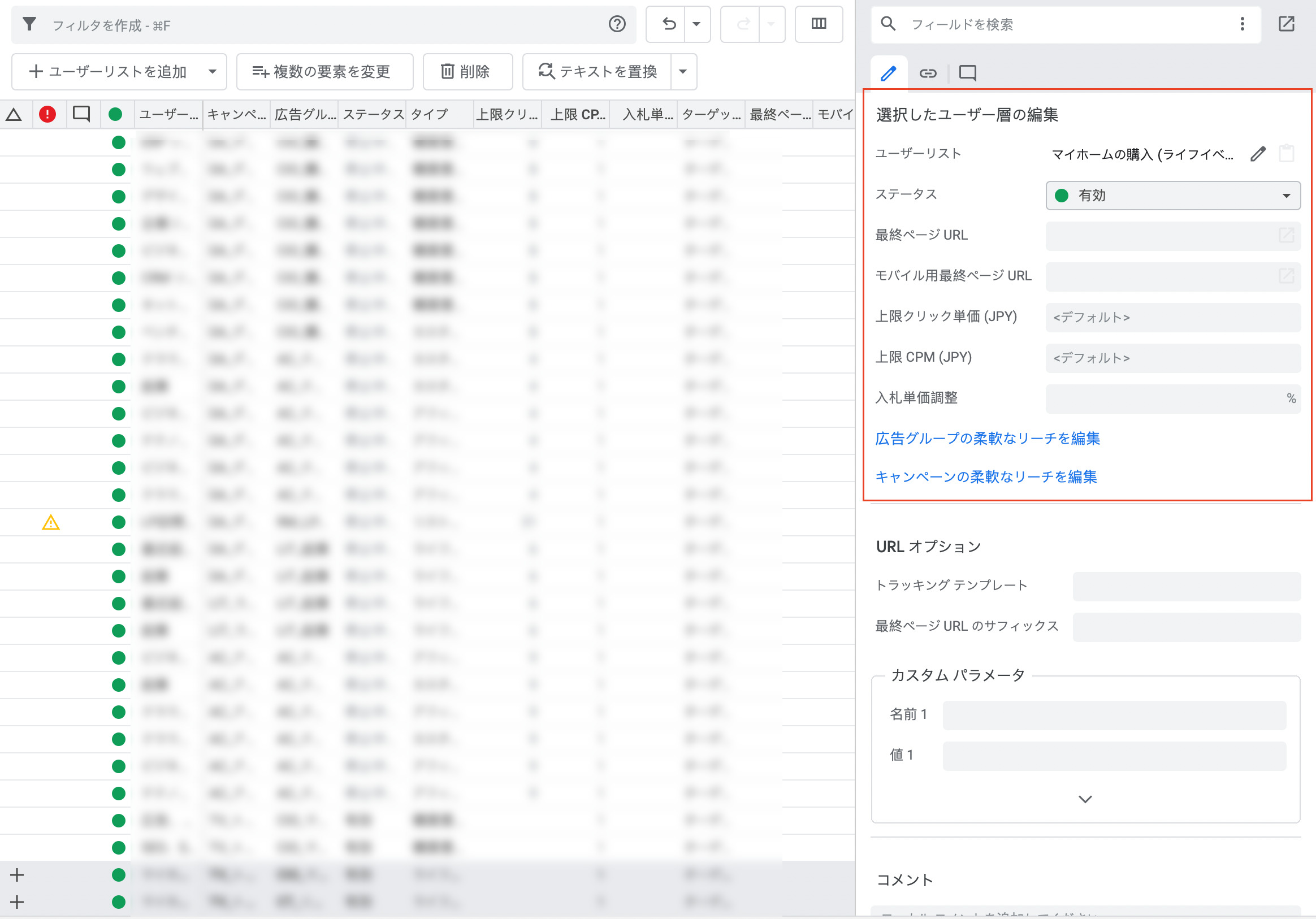Click the red error column header icon

click(47, 115)
